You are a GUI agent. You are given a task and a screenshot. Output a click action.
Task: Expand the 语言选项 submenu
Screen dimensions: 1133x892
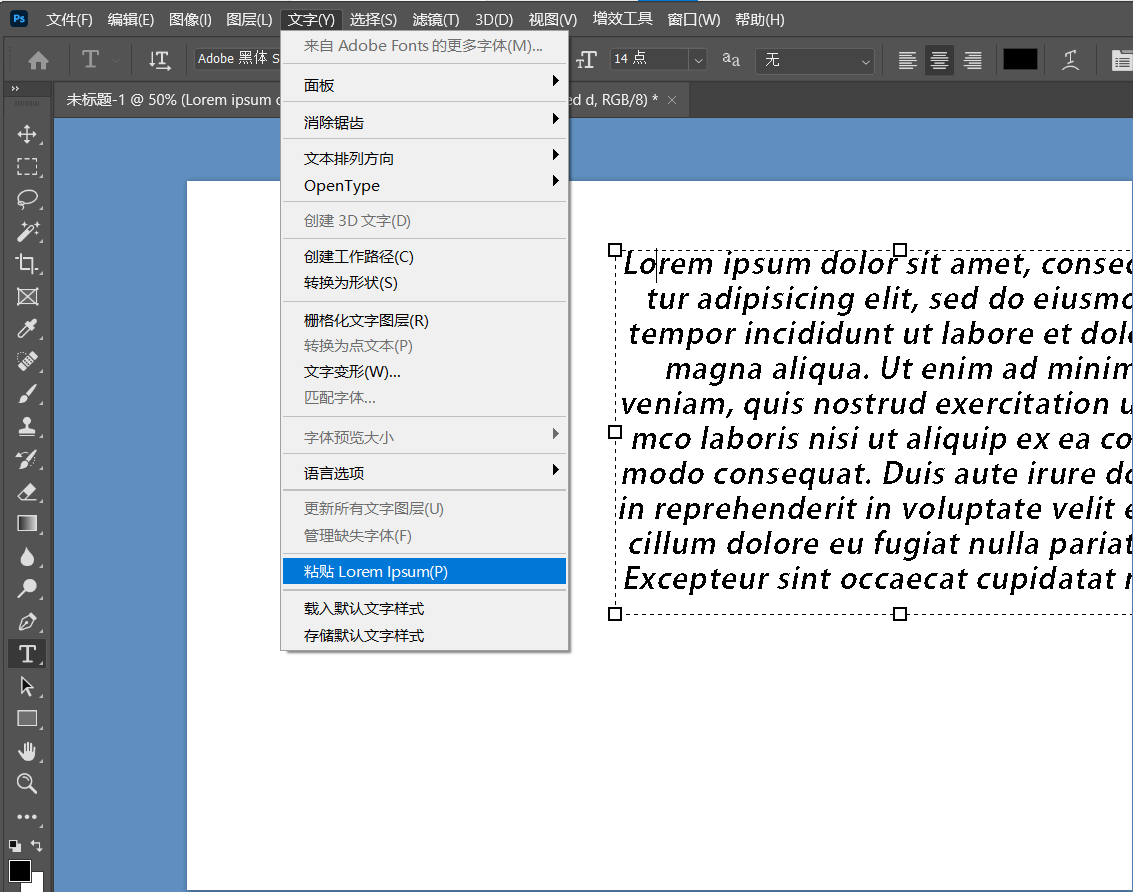point(424,473)
